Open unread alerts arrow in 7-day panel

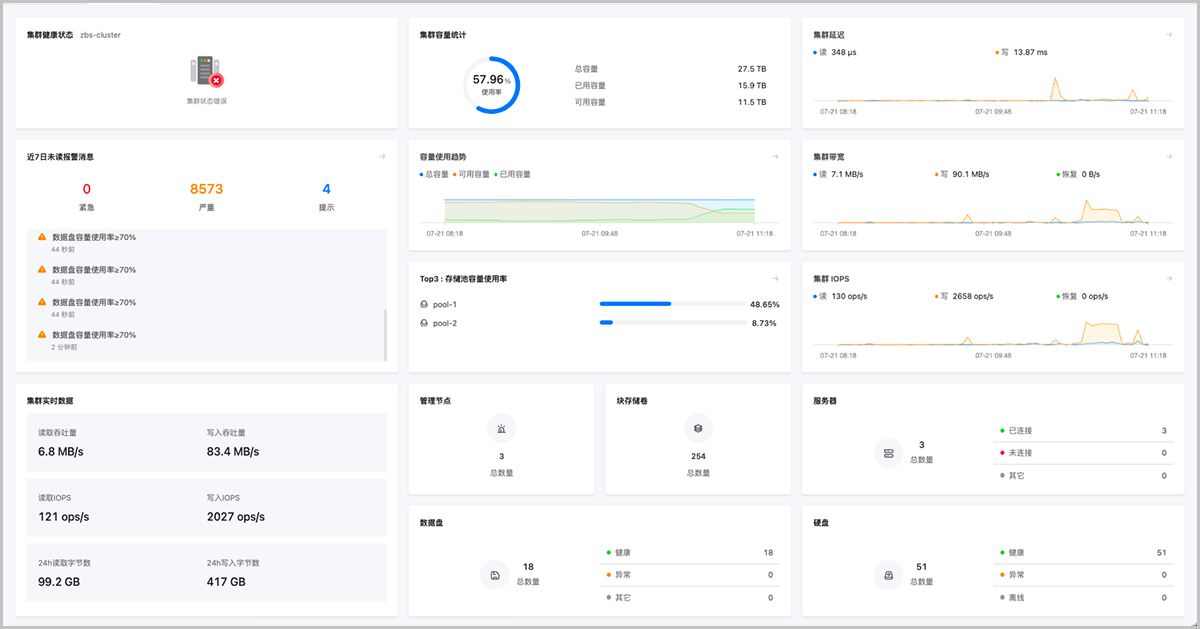tap(382, 157)
